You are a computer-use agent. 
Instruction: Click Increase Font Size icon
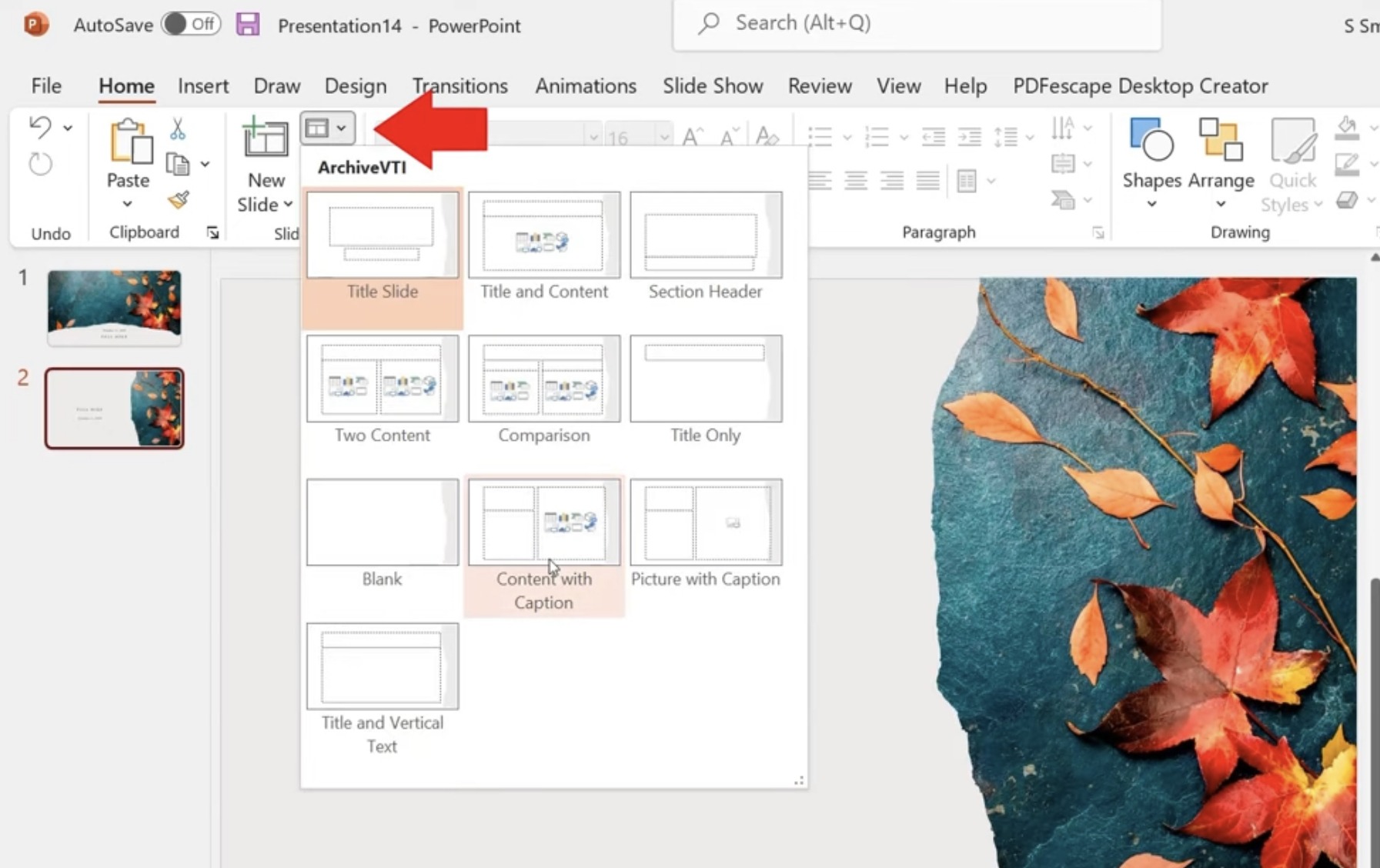click(693, 137)
